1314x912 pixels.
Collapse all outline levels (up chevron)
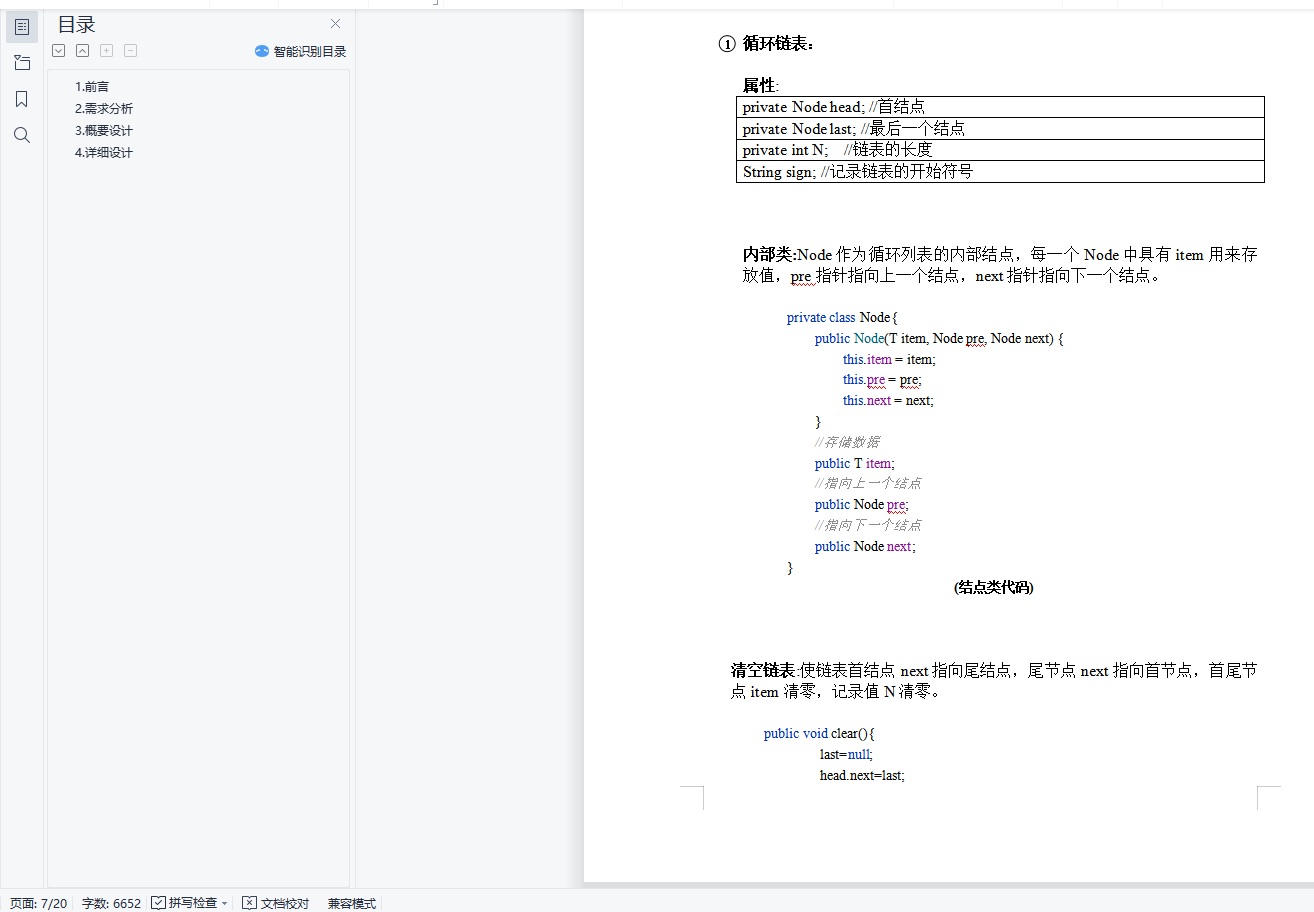tap(83, 51)
